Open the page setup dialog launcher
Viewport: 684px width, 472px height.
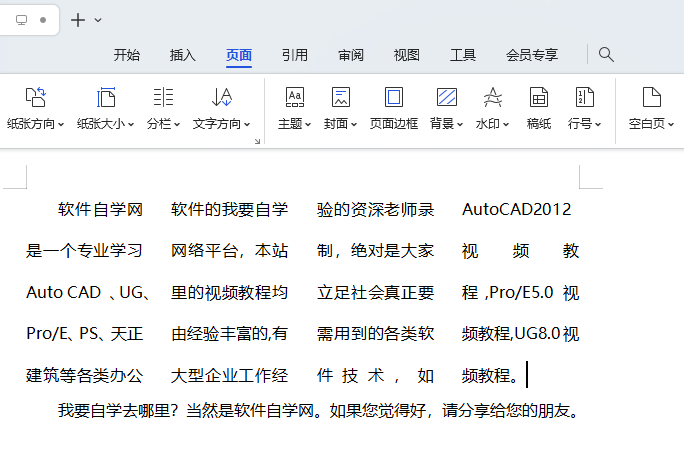pos(257,141)
